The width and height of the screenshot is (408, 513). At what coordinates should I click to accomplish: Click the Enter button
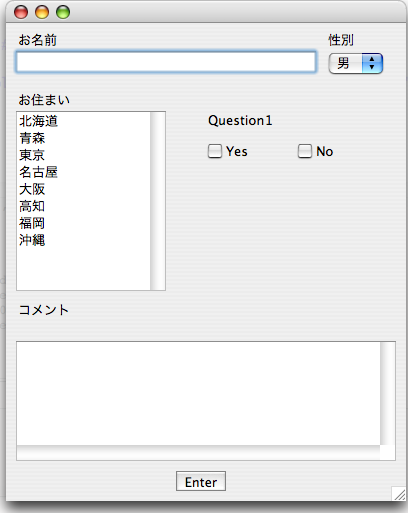201,481
